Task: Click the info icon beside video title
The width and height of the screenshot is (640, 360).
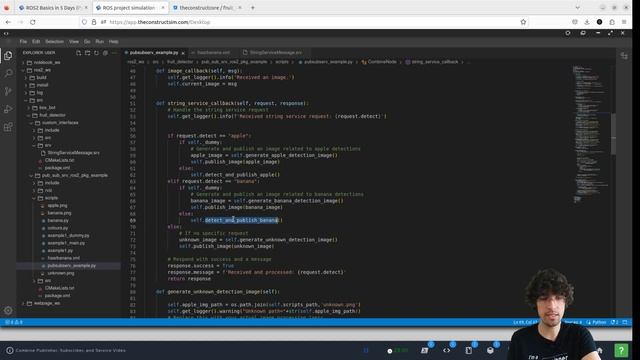Action: 10,350
